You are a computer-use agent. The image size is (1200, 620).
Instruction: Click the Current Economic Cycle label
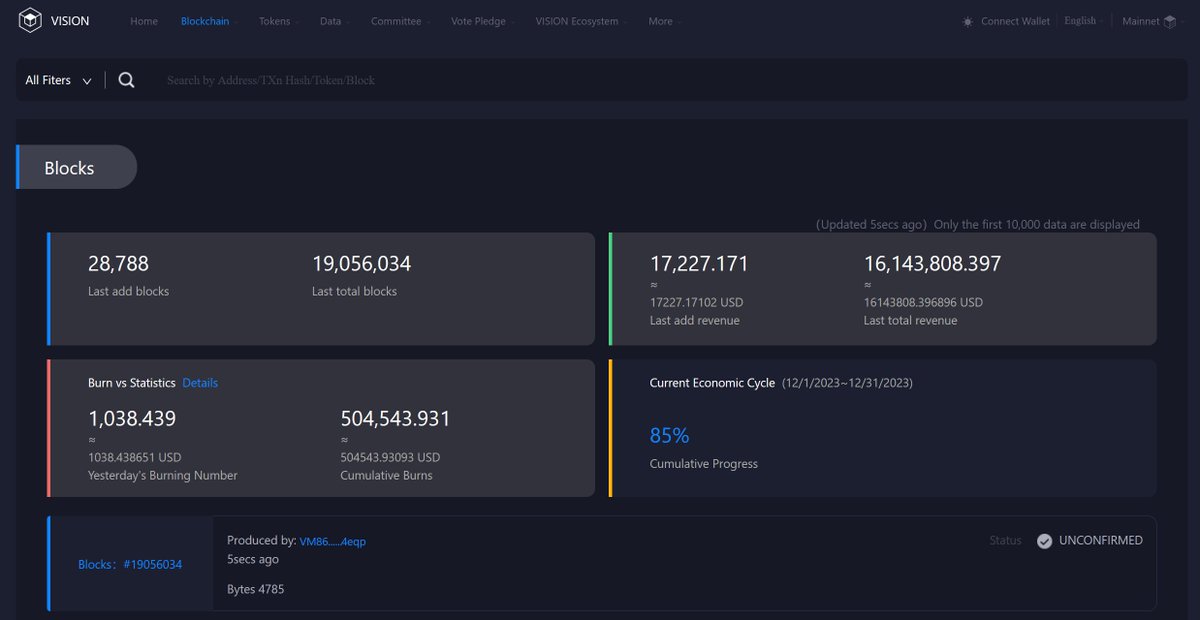(x=712, y=383)
